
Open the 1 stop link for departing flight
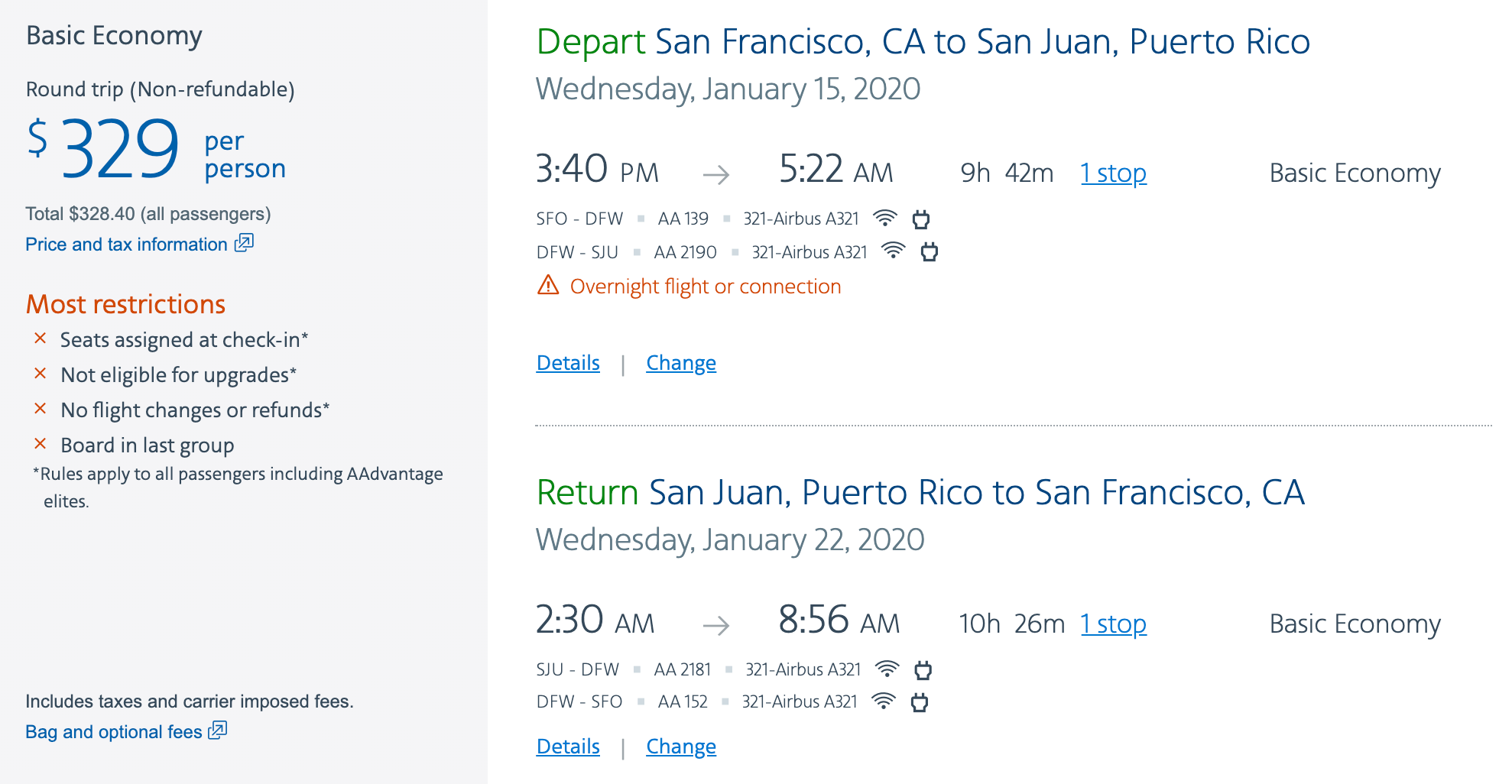coord(1113,173)
